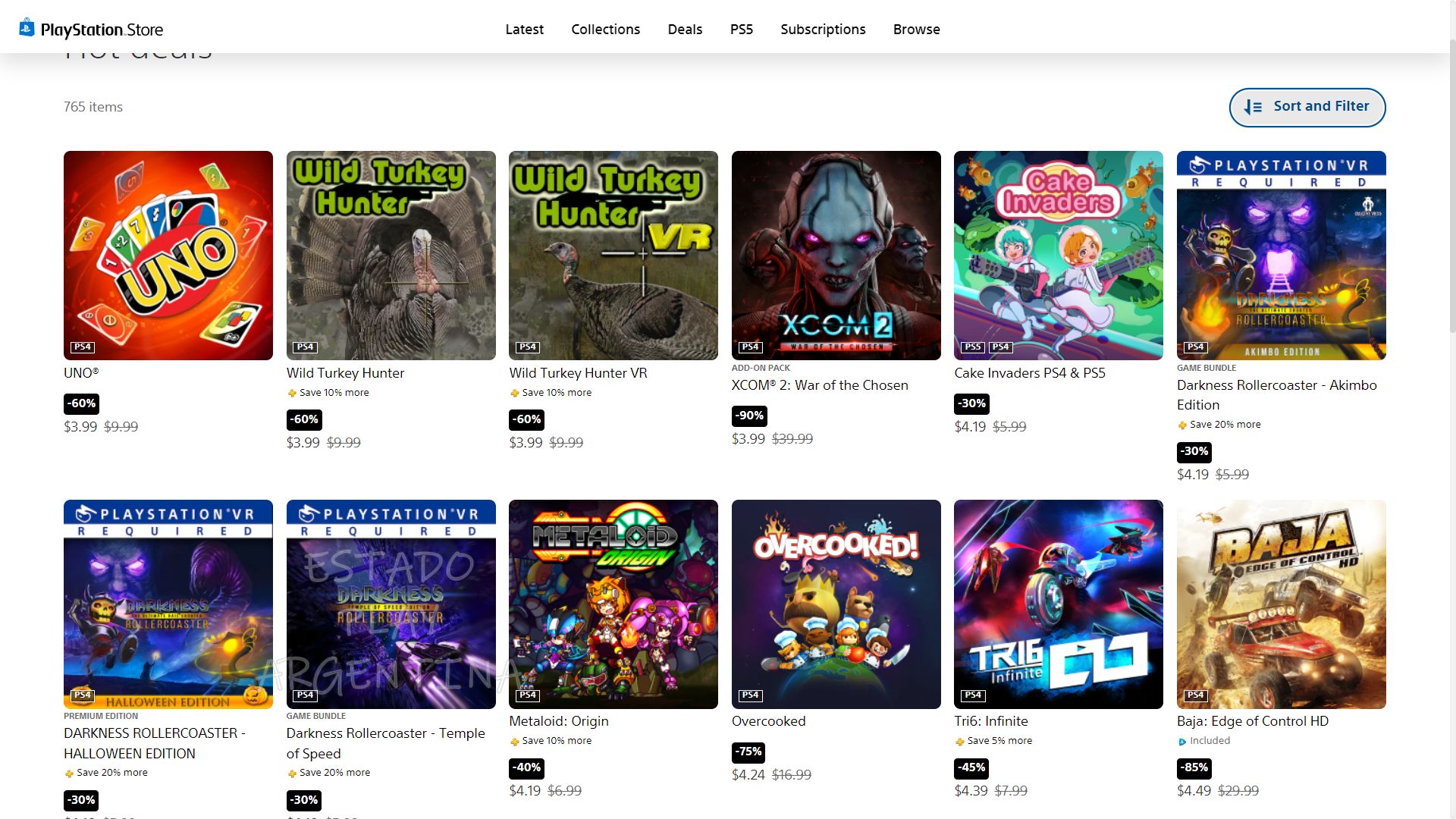Image resolution: width=1456 pixels, height=819 pixels.
Task: Open the Deals section
Action: point(685,30)
